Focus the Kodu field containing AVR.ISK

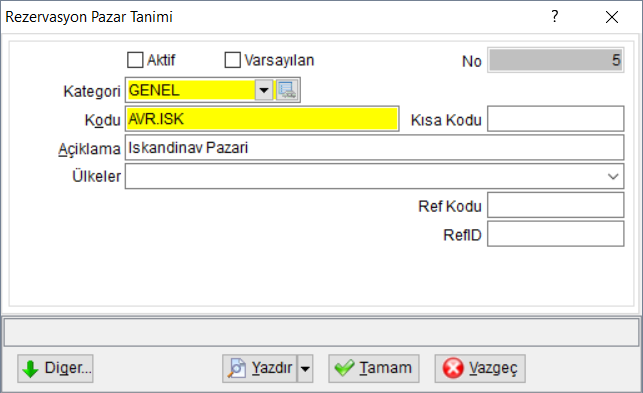pos(262,119)
